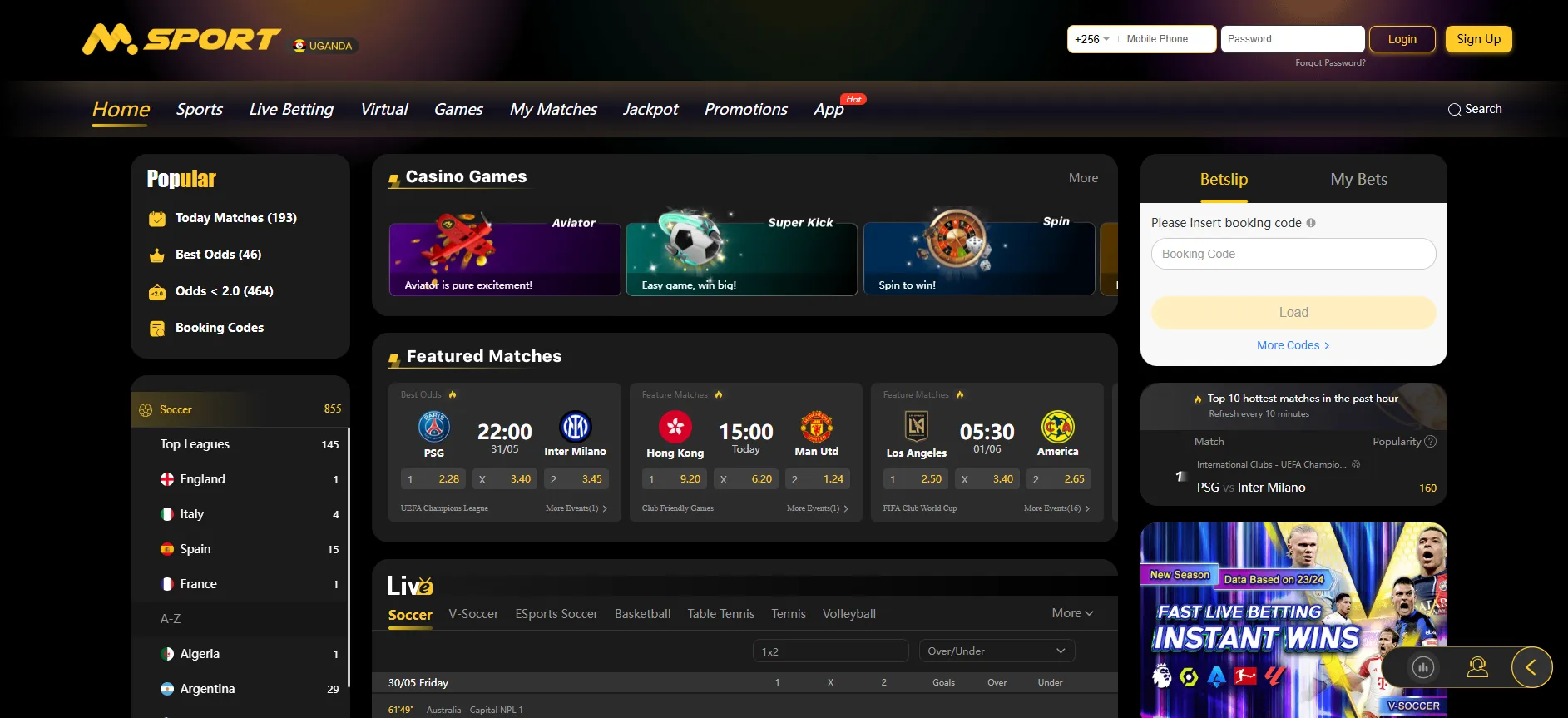Click the Los Angeles FC crest

917,427
